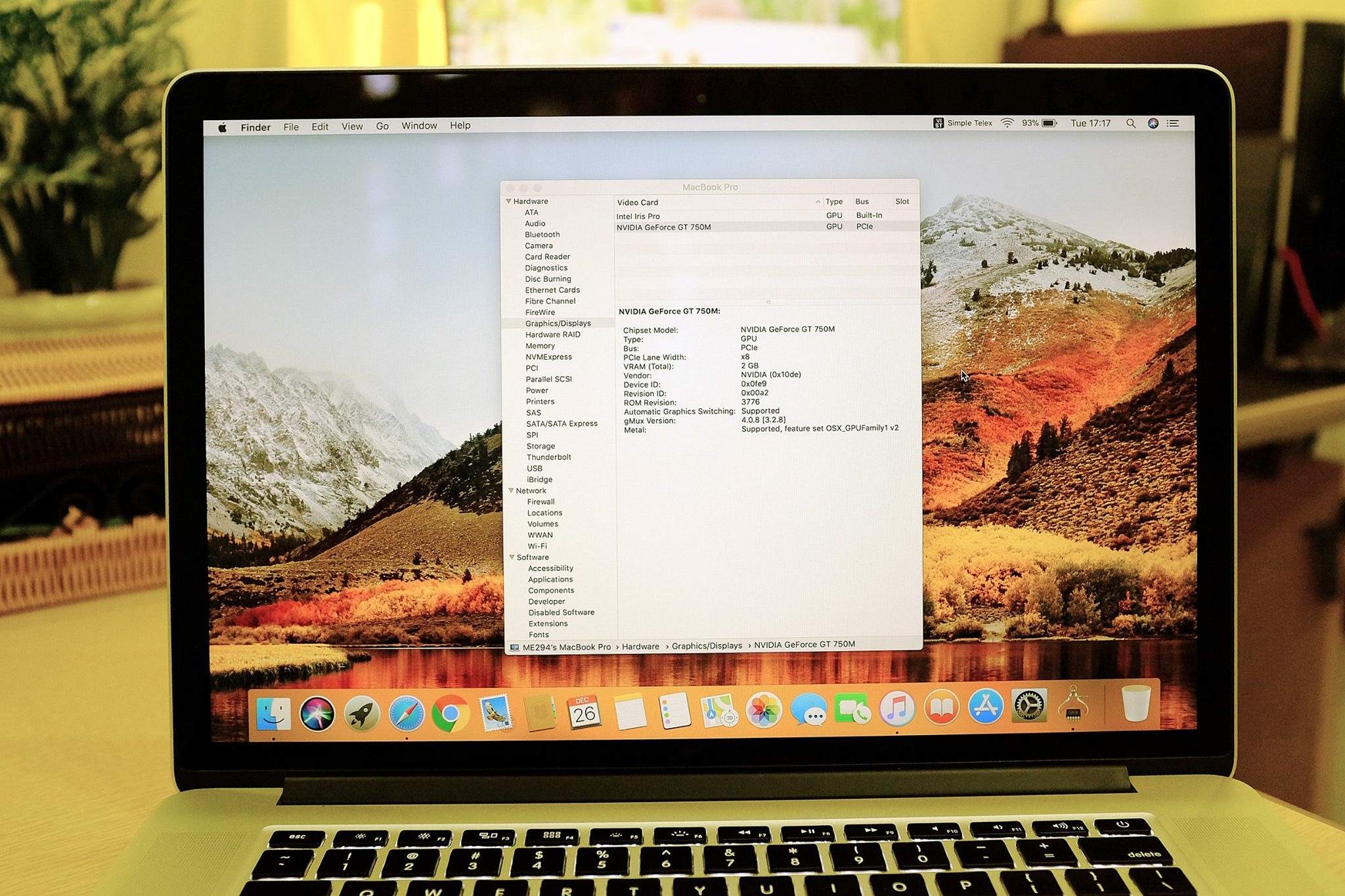1345x896 pixels.
Task: Open System Information chip icon in Dock
Action: pyautogui.click(x=1073, y=704)
